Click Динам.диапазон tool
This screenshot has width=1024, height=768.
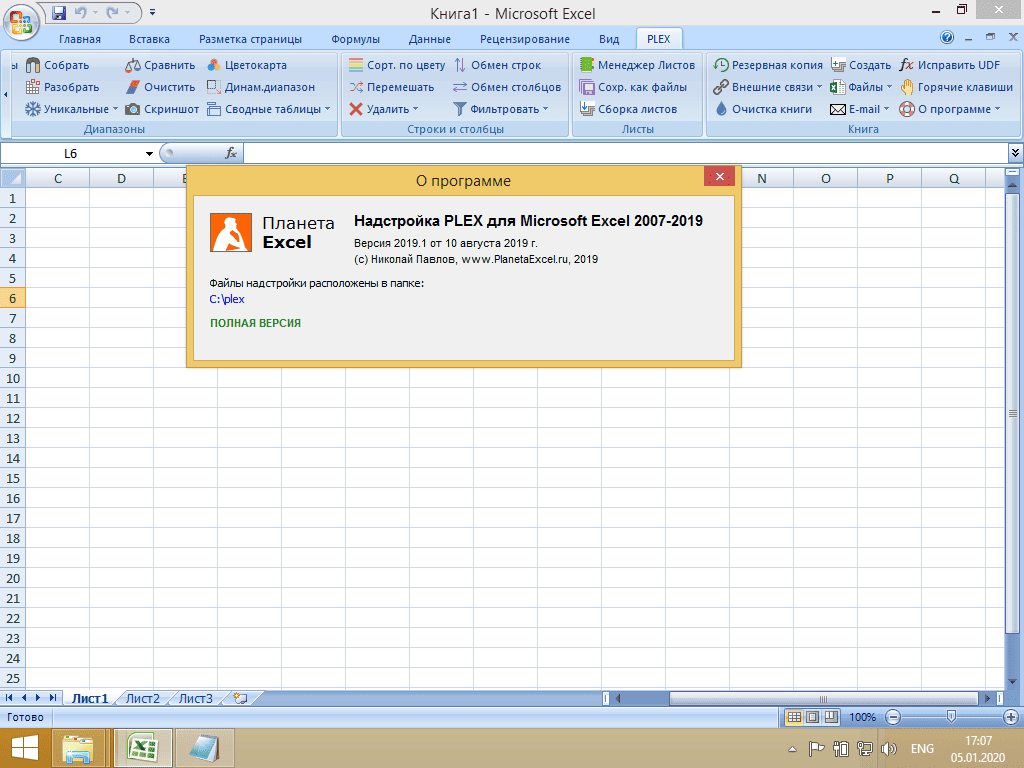point(261,87)
